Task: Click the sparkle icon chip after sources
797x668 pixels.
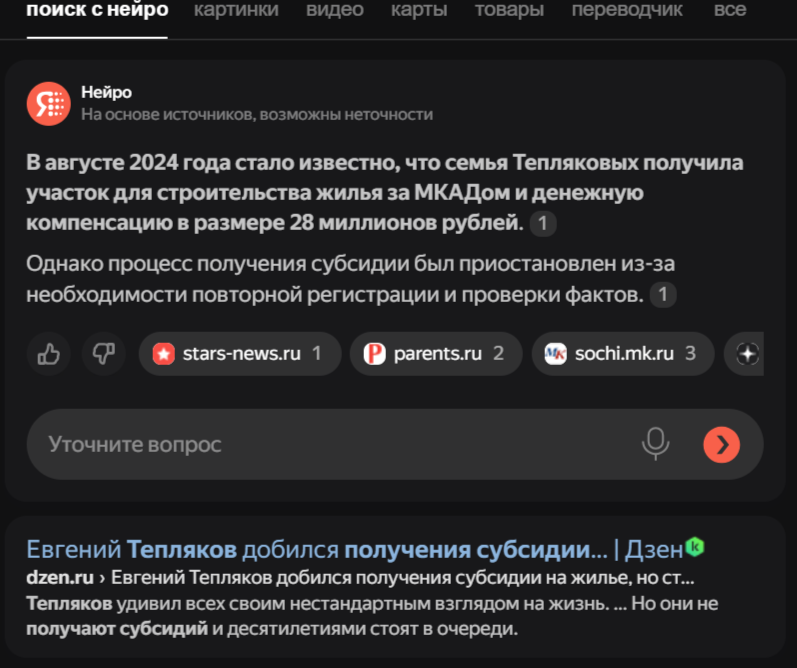Action: coord(744,354)
